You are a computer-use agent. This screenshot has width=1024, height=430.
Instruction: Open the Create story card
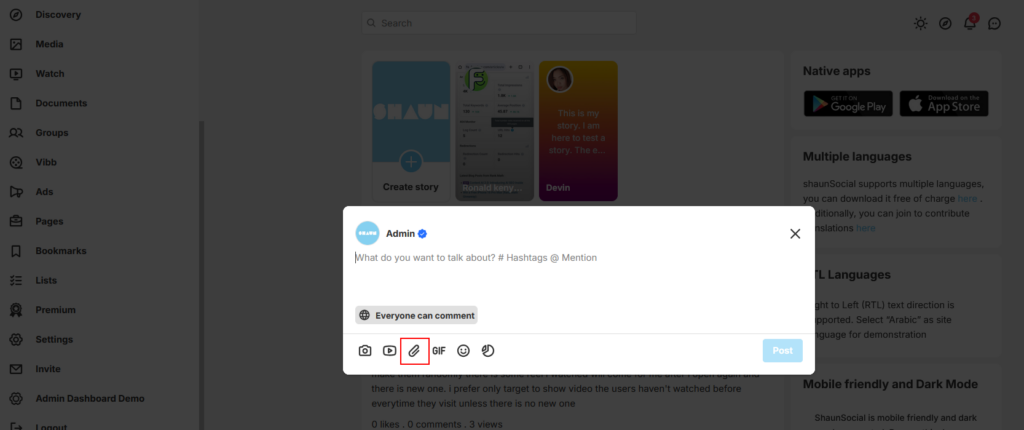point(411,131)
